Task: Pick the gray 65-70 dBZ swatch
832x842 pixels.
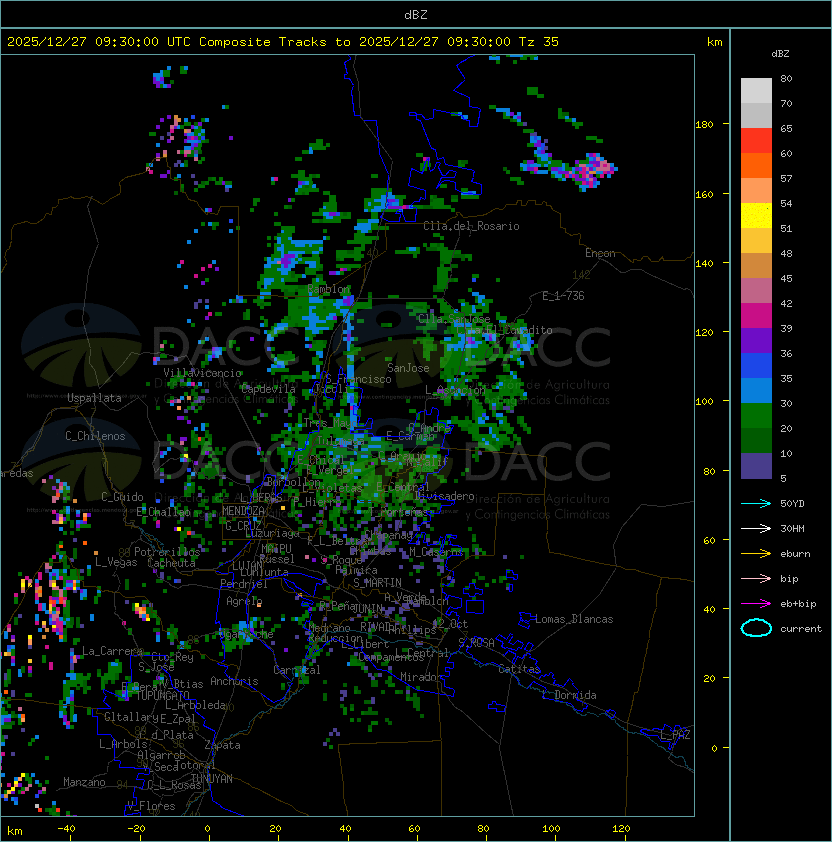Action: click(x=756, y=115)
